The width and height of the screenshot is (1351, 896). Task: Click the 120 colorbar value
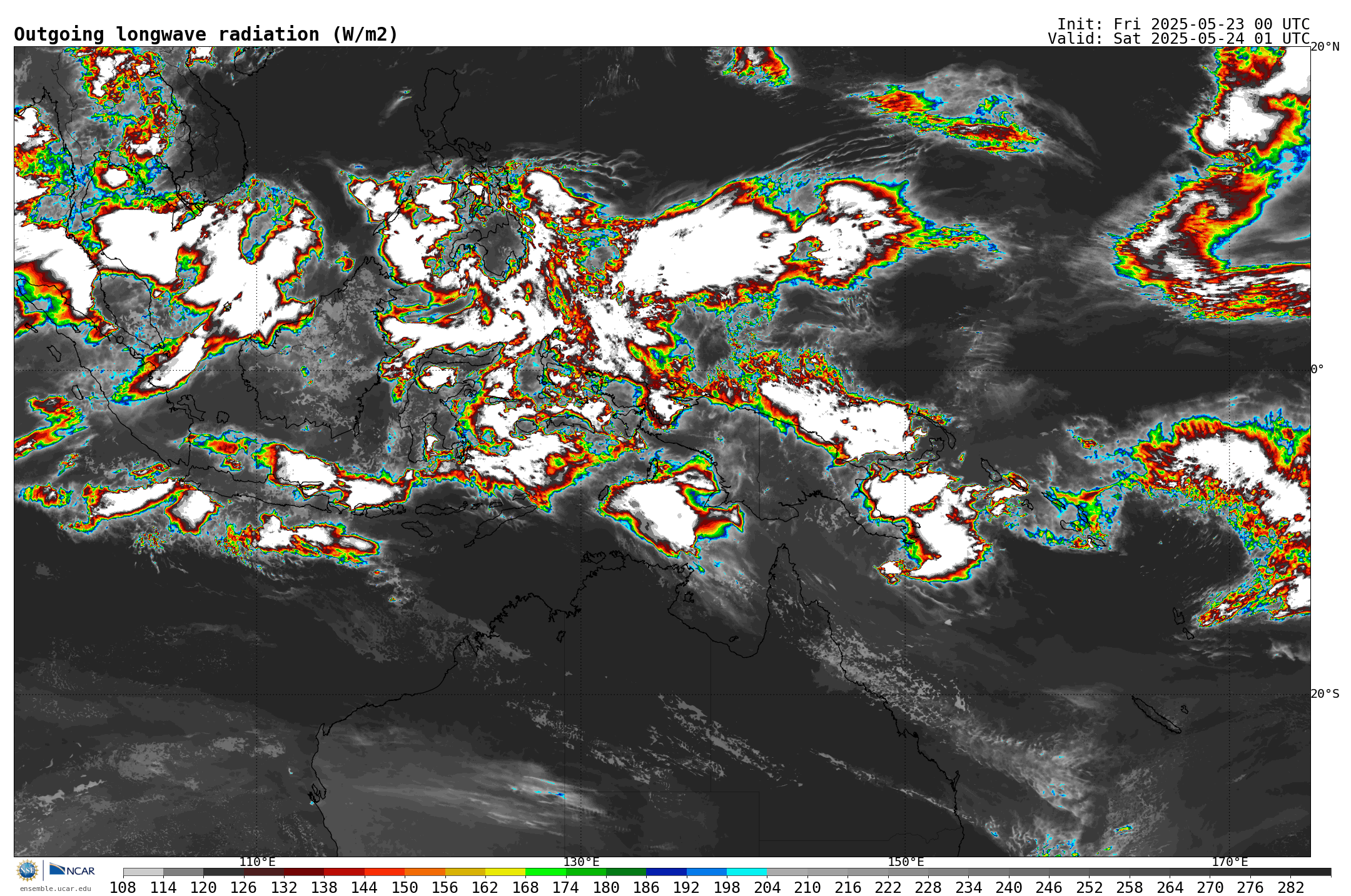point(203,887)
